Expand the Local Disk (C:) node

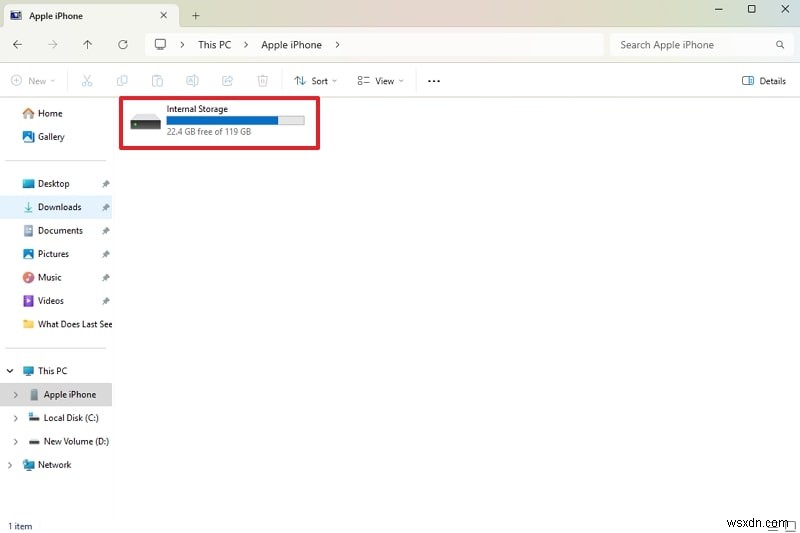point(15,418)
